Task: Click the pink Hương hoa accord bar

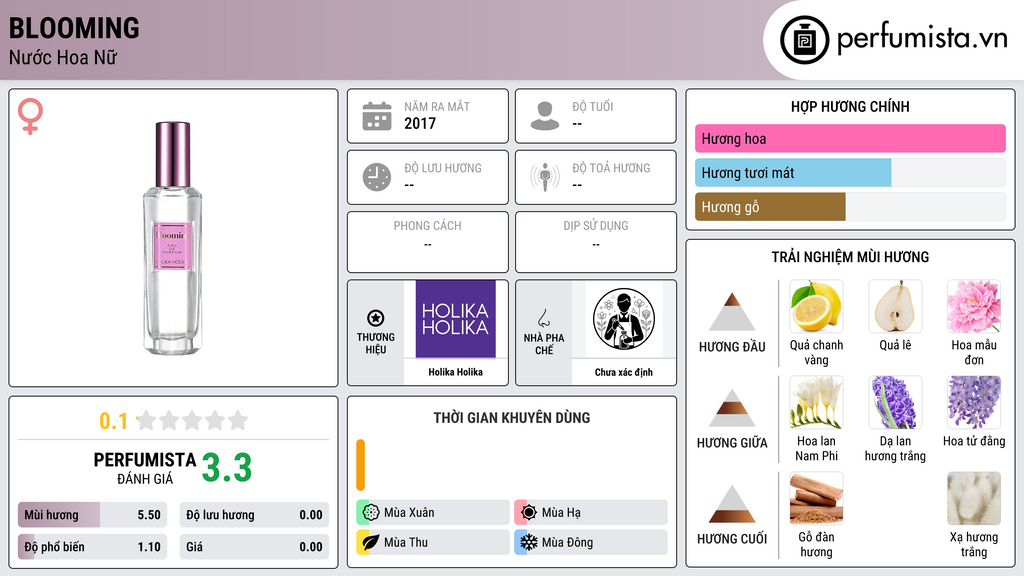Action: click(850, 138)
